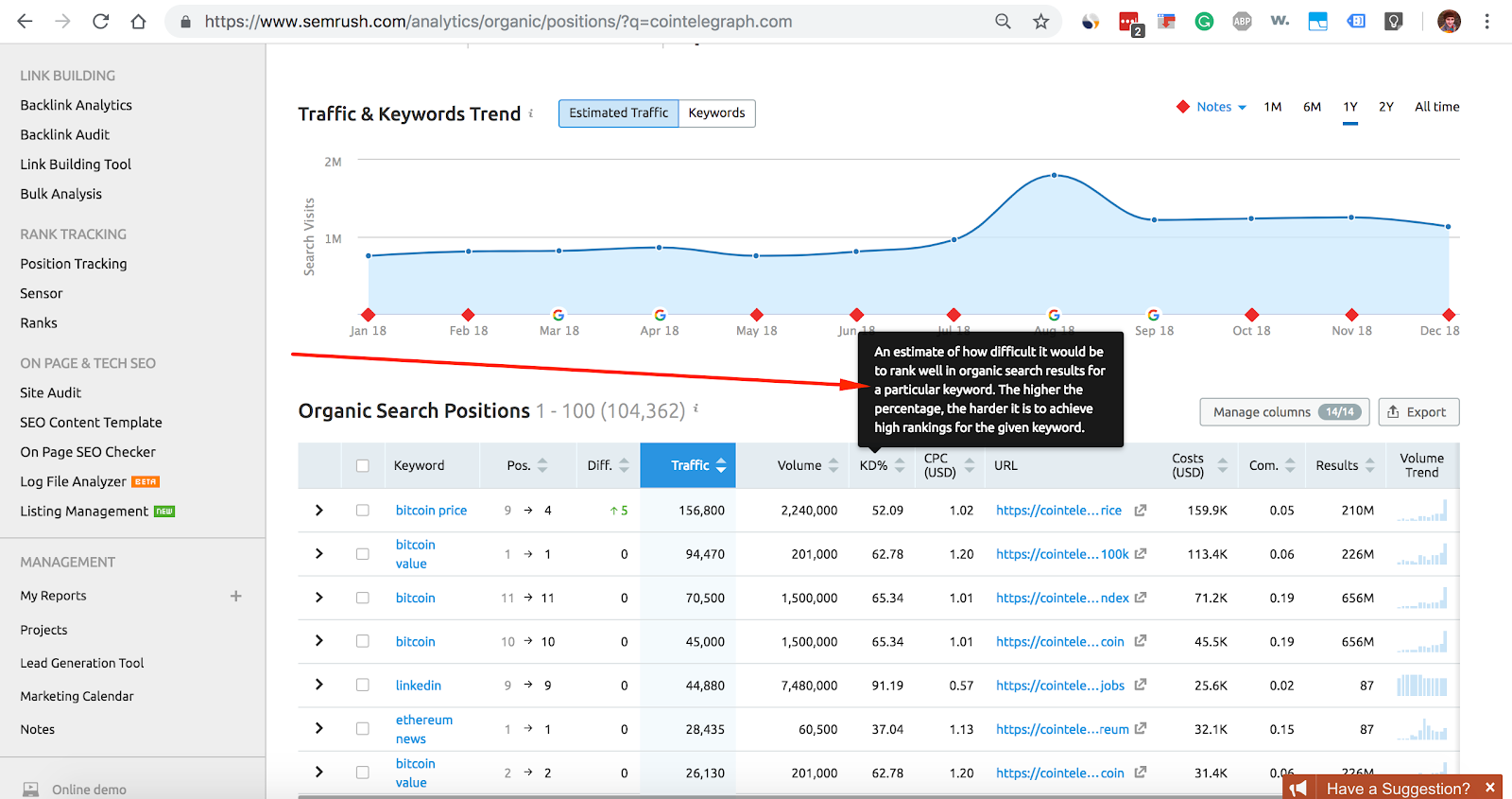Open Position Tracking in sidebar

[x=74, y=264]
